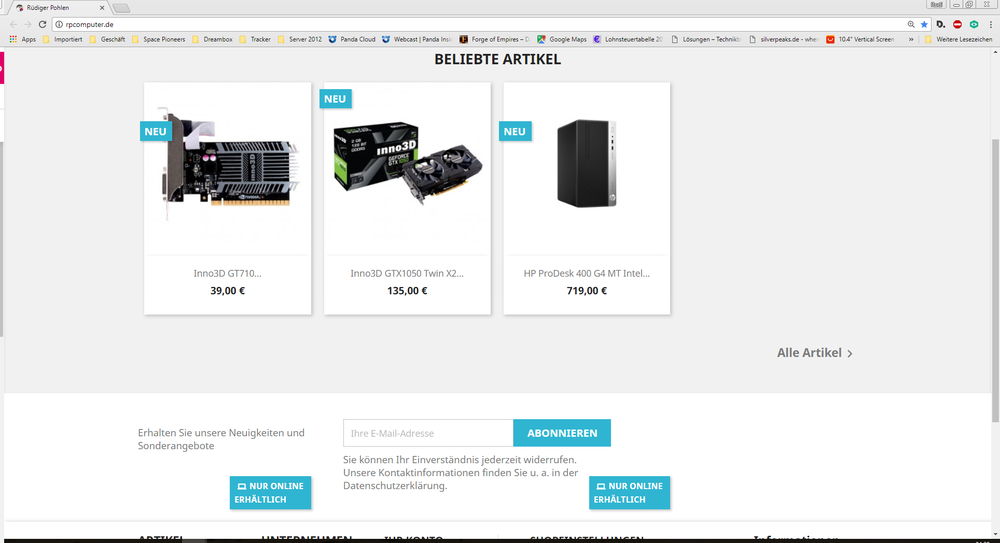Click the NEU badge on GT710 card

pyautogui.click(x=156, y=131)
